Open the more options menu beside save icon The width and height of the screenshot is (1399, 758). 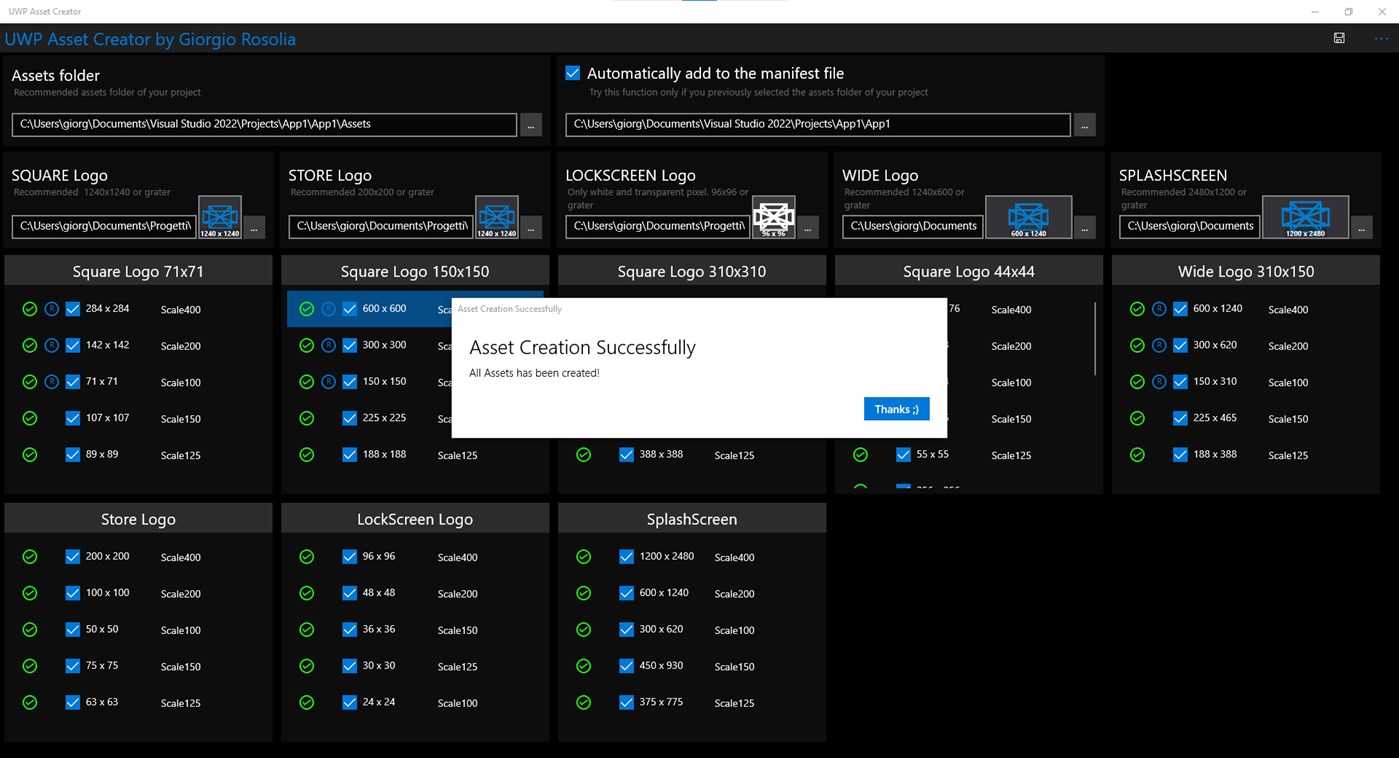coord(1381,38)
